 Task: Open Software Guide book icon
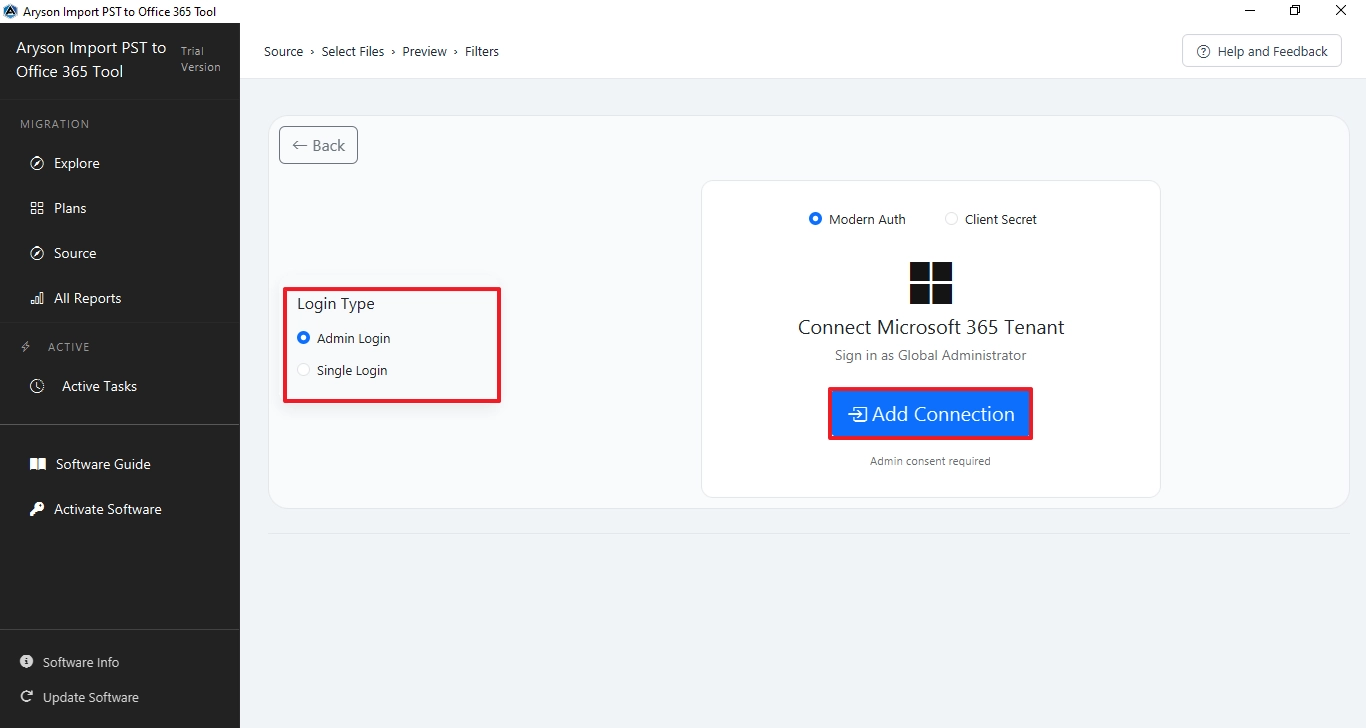[x=38, y=464]
